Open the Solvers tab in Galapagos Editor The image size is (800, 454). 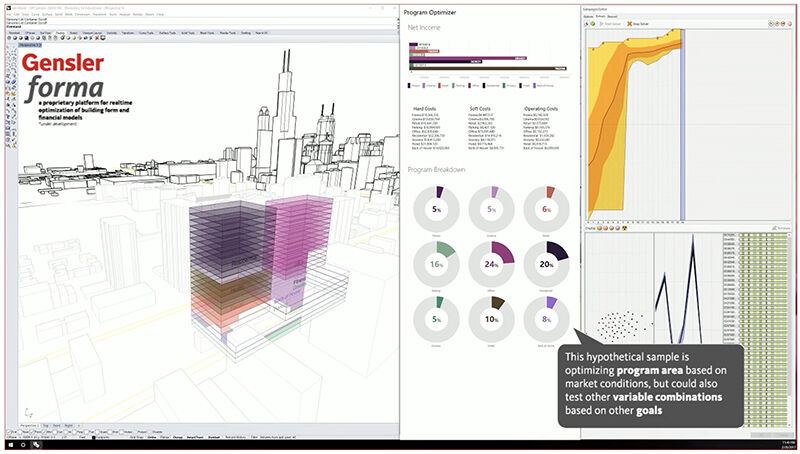(x=601, y=16)
